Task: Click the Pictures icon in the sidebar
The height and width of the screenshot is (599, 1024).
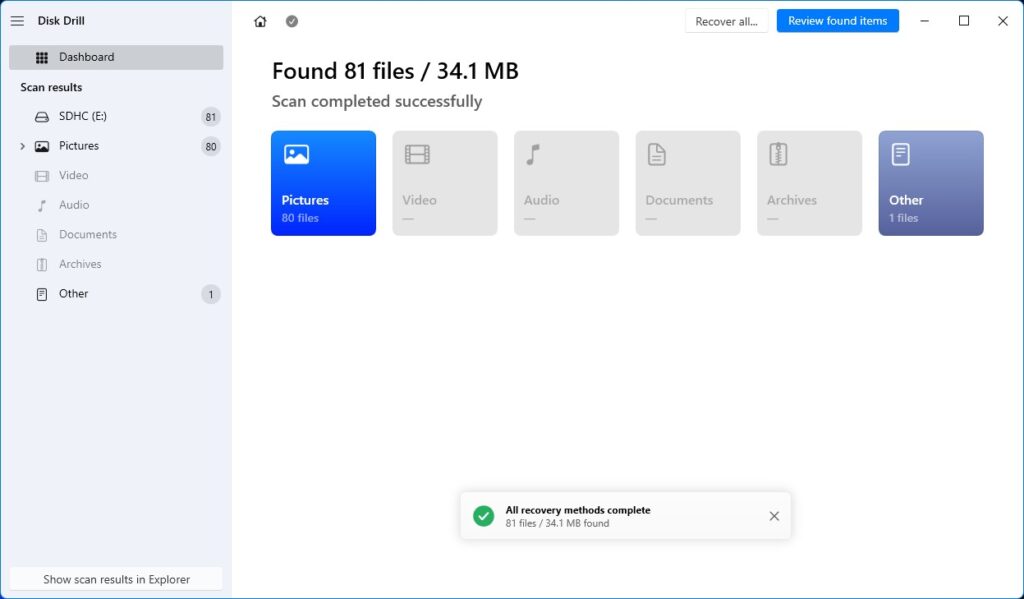Action: click(x=41, y=146)
